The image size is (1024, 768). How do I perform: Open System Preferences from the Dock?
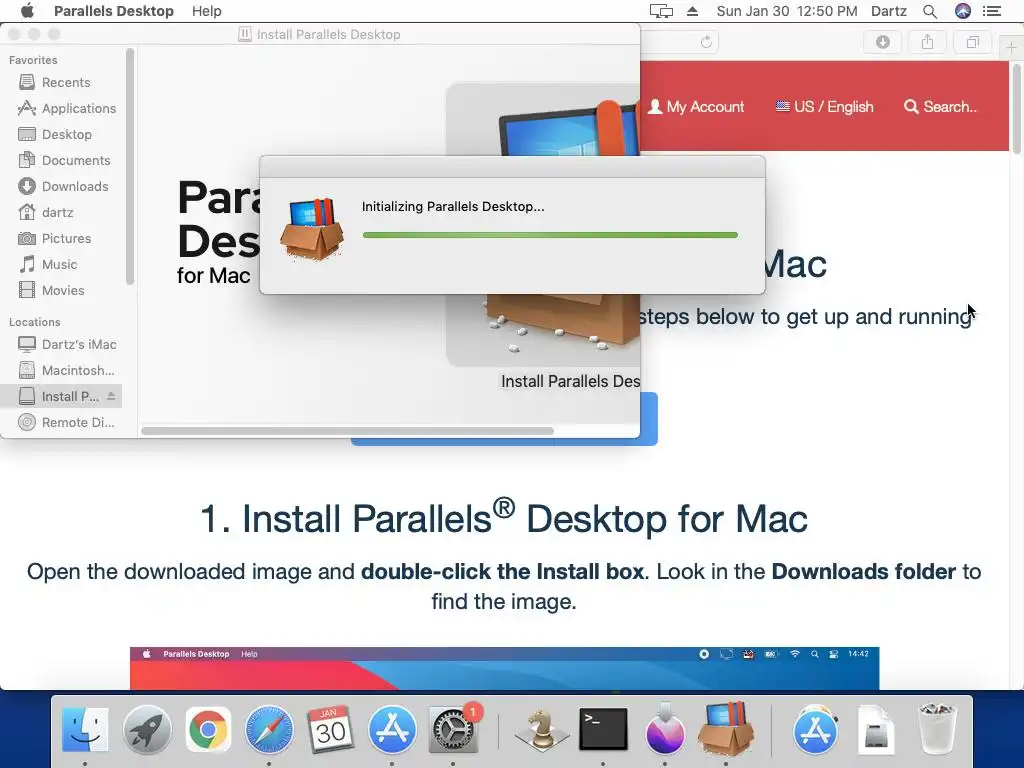point(453,729)
